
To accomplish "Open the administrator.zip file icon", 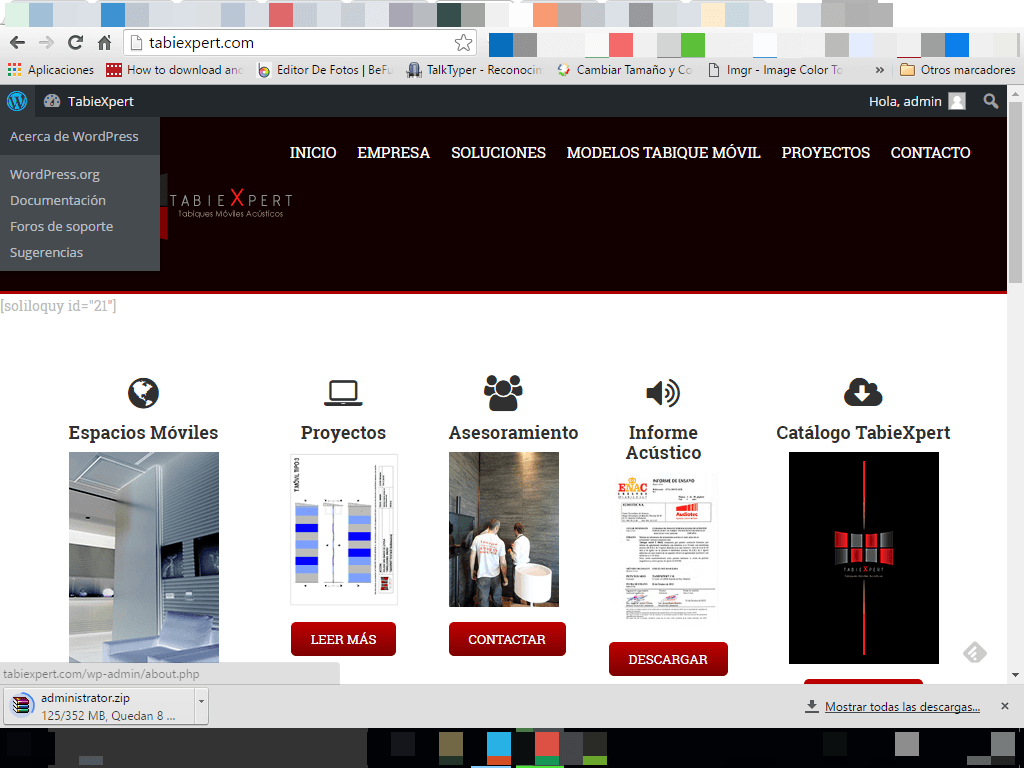I will pos(22,706).
